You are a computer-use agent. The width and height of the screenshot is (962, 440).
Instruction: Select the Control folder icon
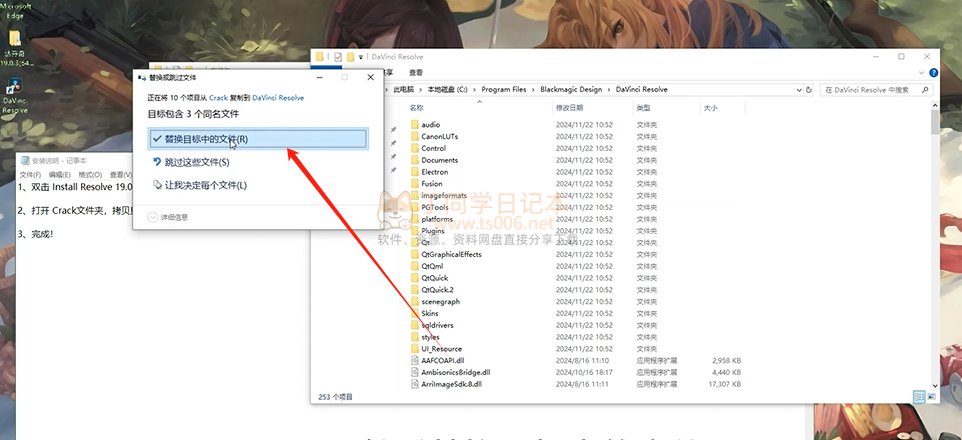[415, 148]
